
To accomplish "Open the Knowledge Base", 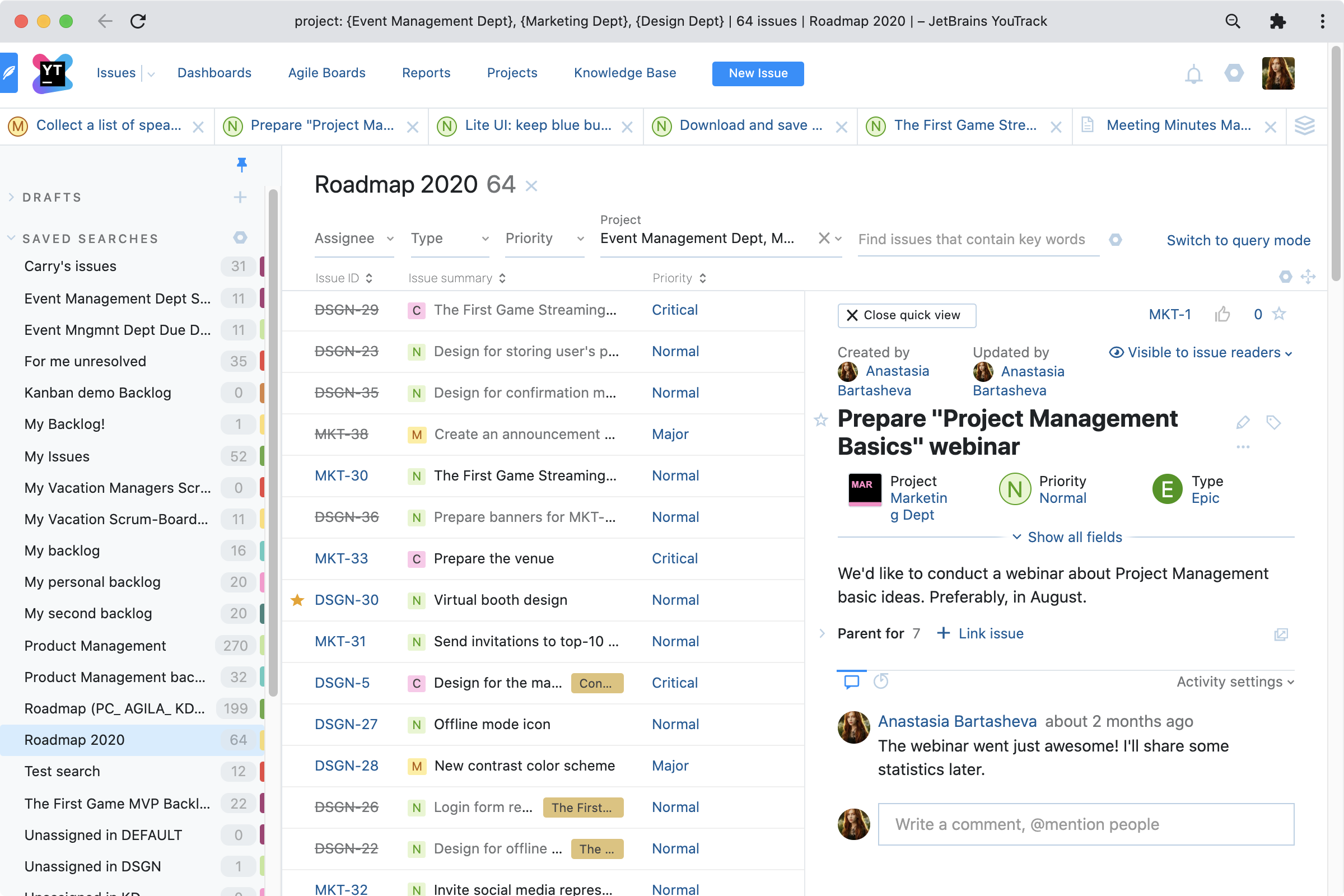I will [x=624, y=73].
